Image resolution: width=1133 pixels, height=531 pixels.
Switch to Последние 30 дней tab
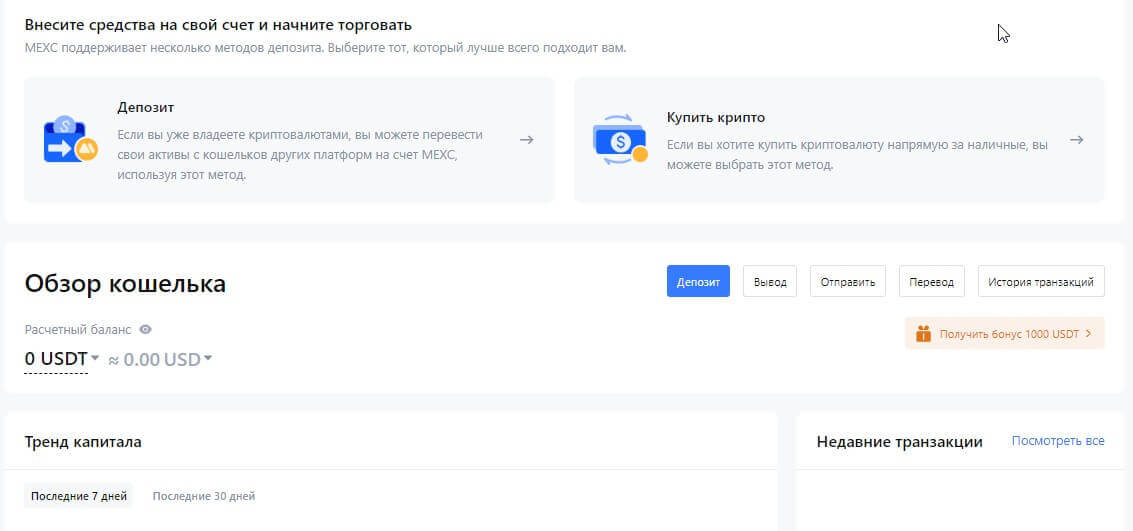coord(204,496)
